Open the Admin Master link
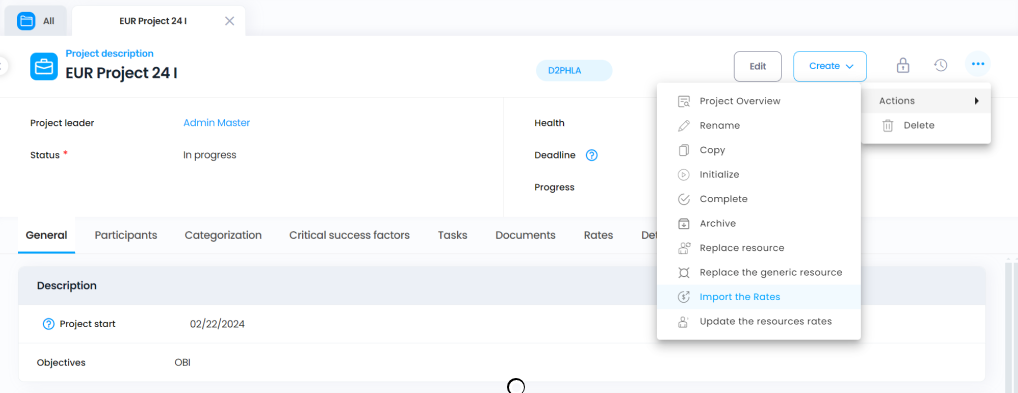 click(x=216, y=123)
